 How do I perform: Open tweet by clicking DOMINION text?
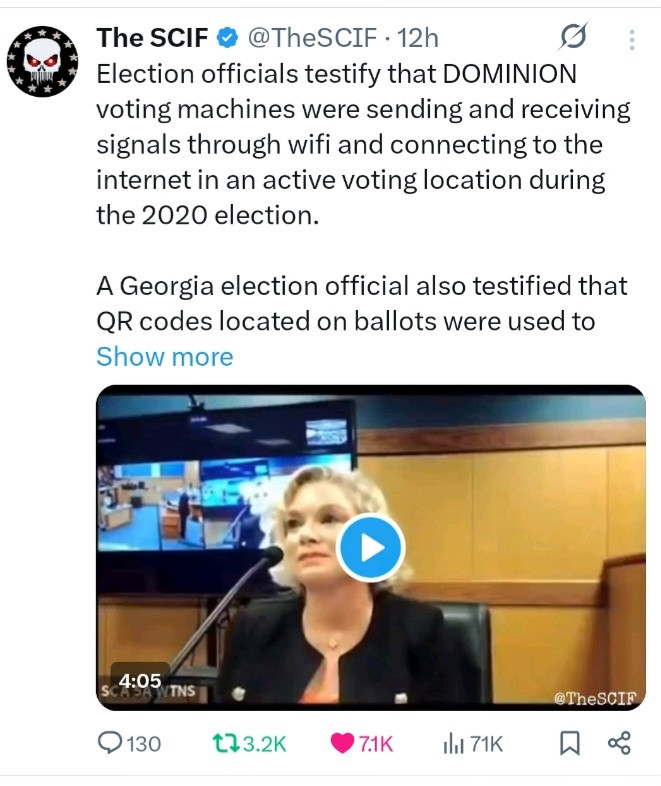tap(508, 74)
